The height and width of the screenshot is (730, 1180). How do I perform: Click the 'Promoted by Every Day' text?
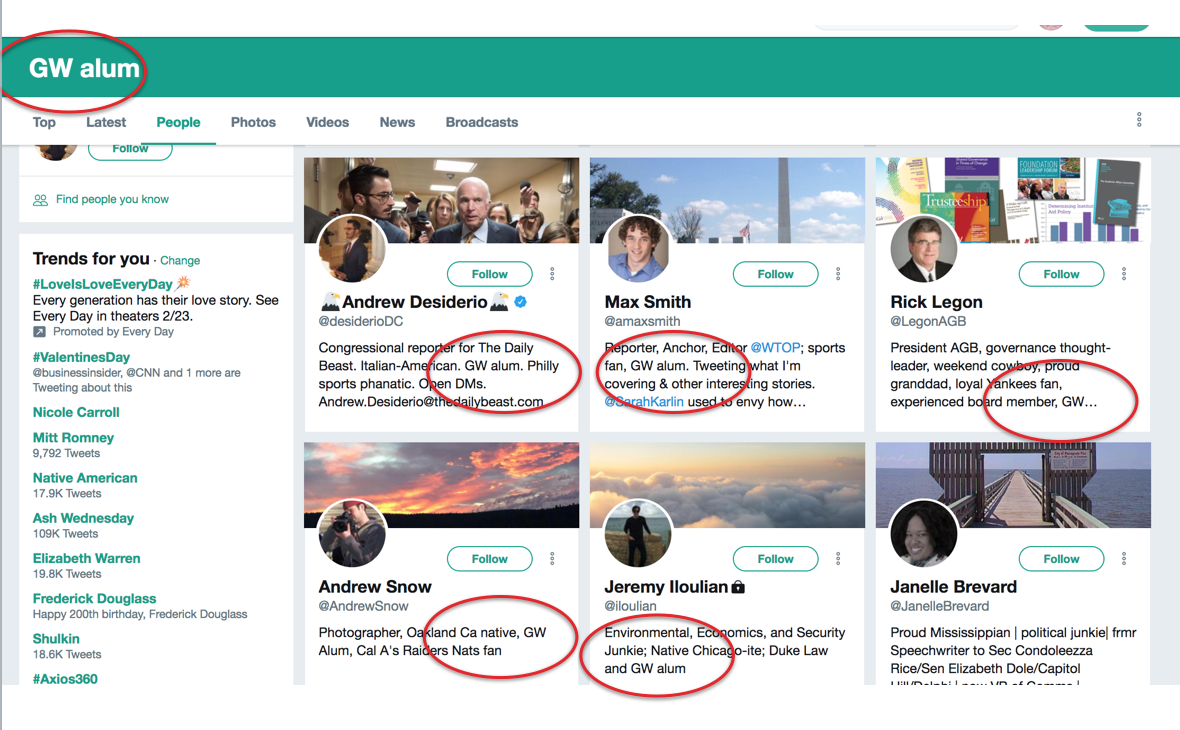pyautogui.click(x=113, y=332)
